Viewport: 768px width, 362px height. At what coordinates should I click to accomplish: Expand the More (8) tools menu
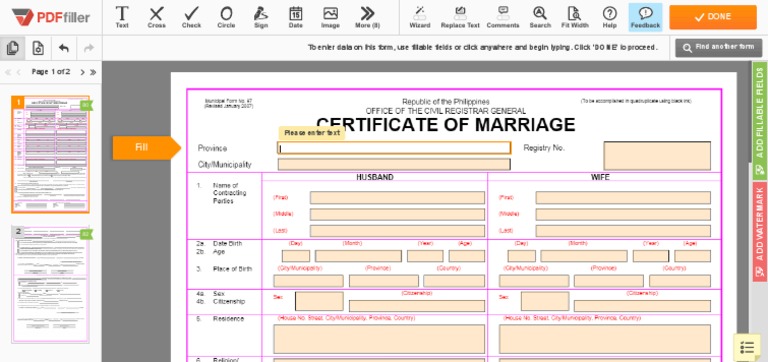pyautogui.click(x=367, y=17)
